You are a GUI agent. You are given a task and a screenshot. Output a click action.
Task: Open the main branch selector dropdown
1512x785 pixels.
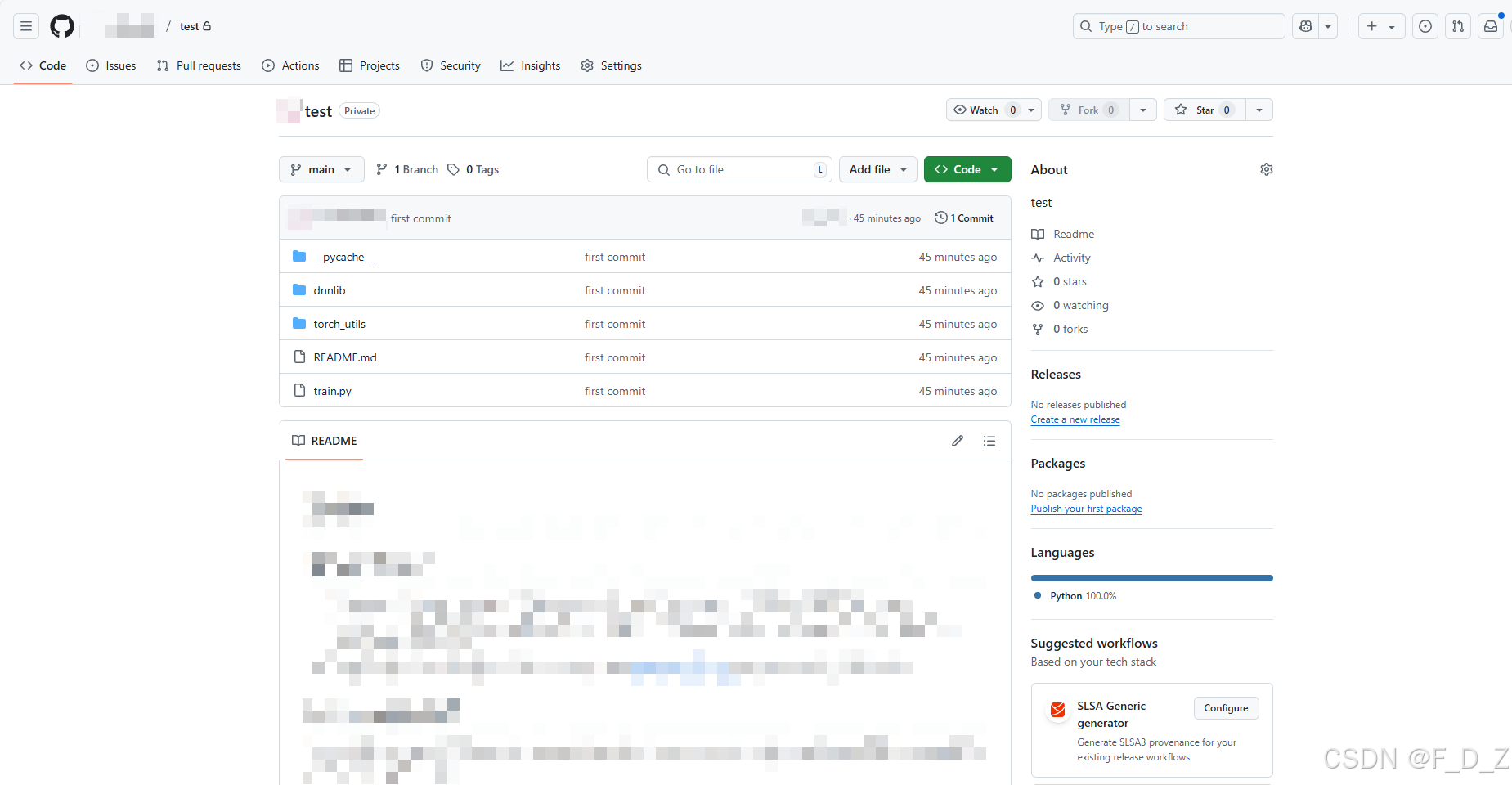click(321, 169)
